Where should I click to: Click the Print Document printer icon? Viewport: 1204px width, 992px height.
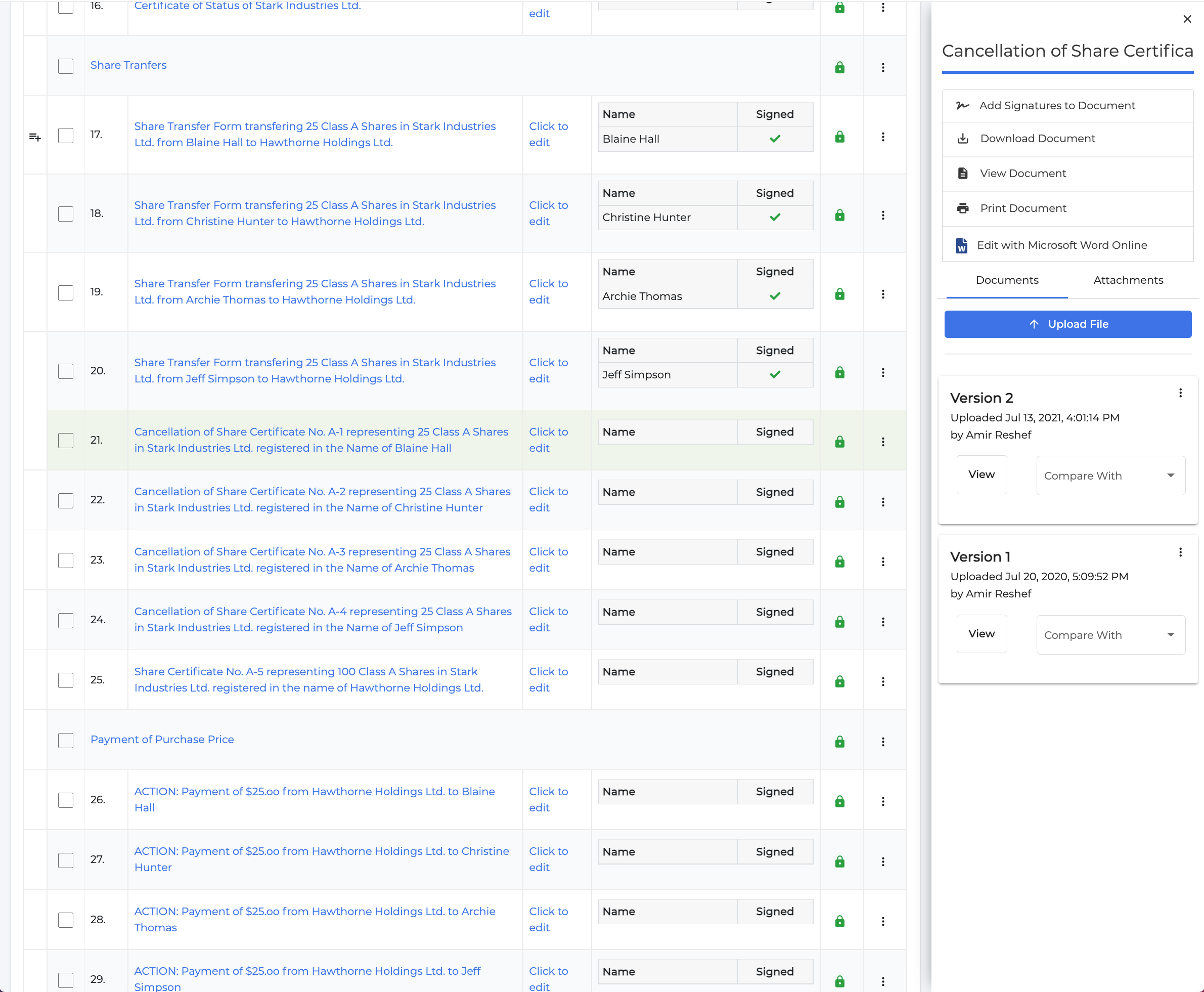point(963,208)
